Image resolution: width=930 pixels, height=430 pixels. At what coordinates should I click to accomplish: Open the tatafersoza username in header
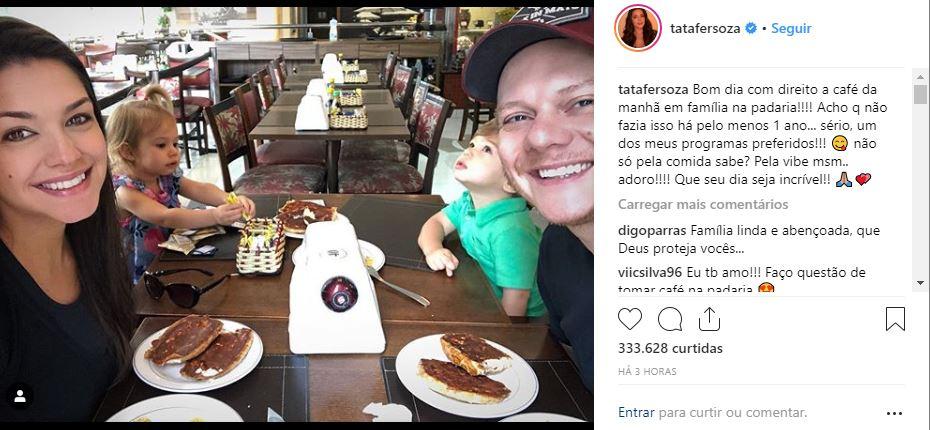pyautogui.click(x=705, y=28)
